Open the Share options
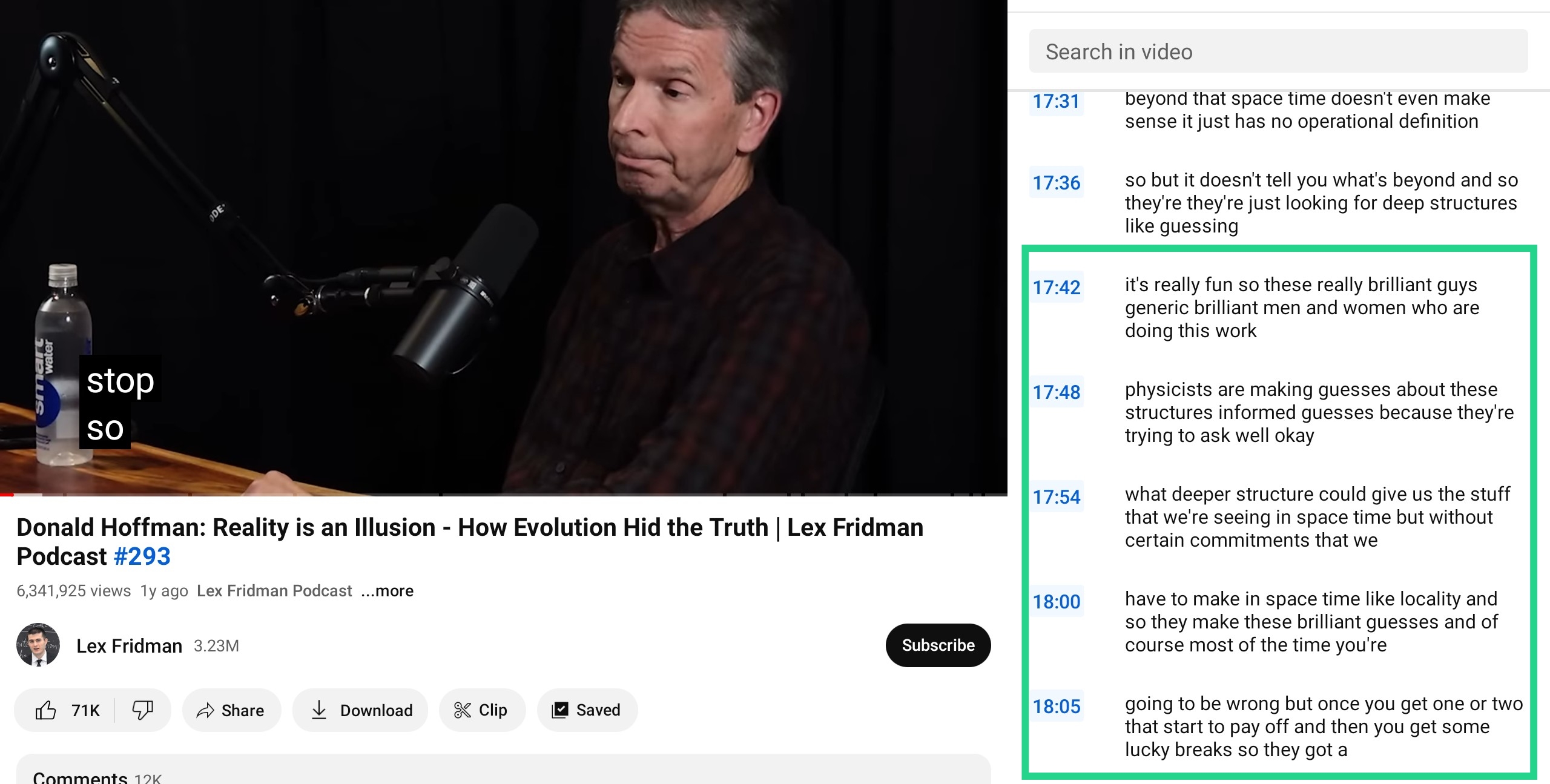The width and height of the screenshot is (1550, 784). pyautogui.click(x=231, y=710)
